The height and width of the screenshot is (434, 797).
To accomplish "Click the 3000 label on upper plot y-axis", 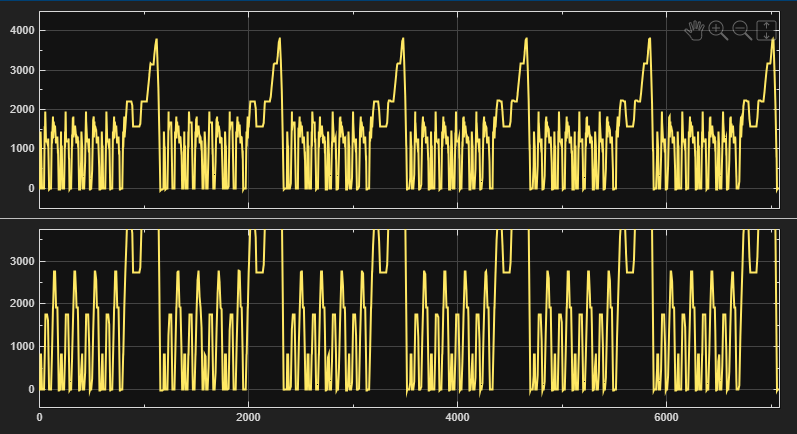I will click(22, 70).
